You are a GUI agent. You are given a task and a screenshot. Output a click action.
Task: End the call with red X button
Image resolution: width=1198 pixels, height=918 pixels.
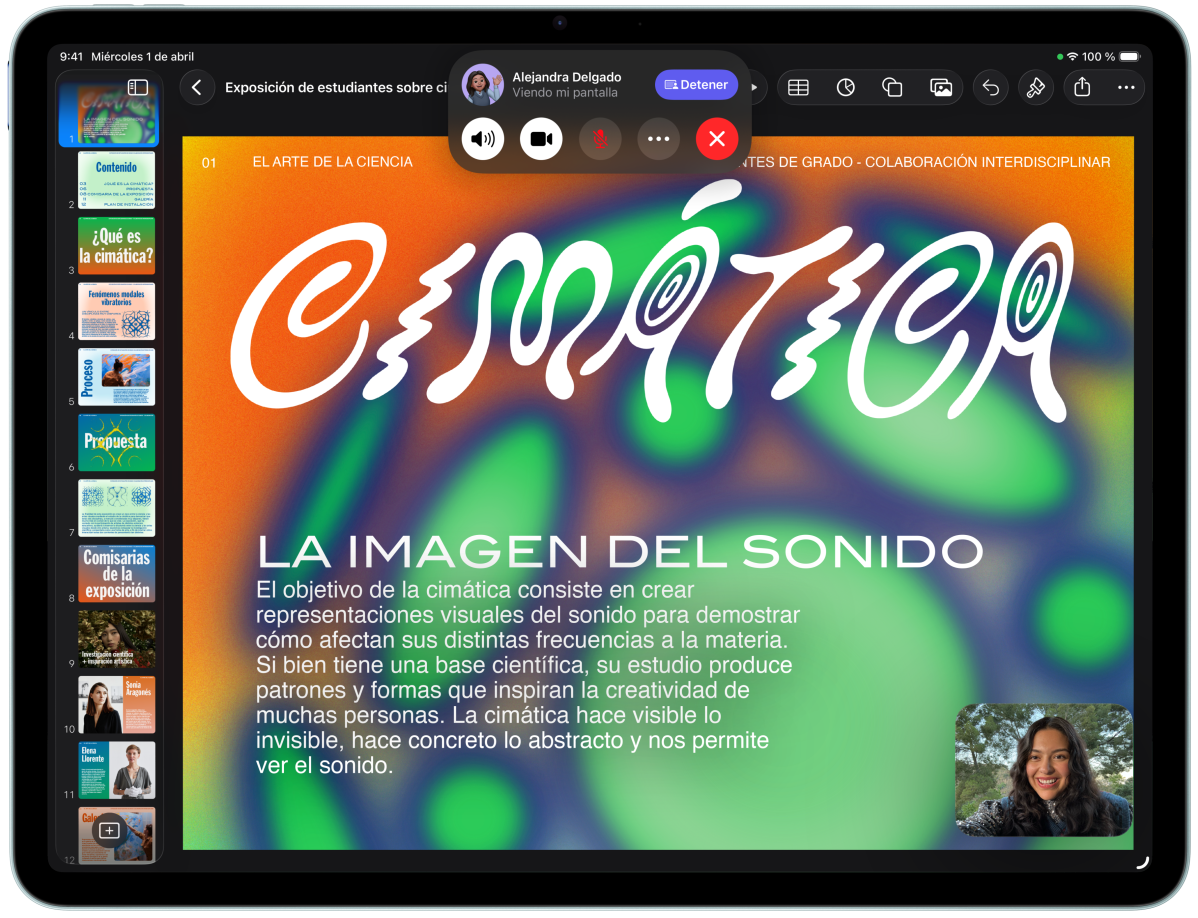pyautogui.click(x=717, y=139)
